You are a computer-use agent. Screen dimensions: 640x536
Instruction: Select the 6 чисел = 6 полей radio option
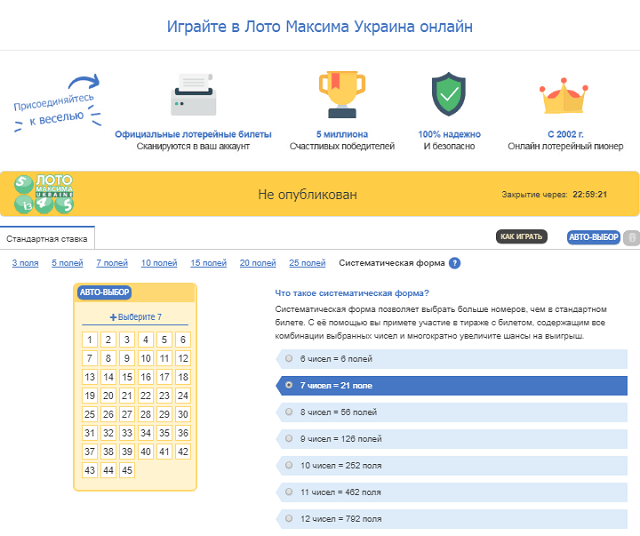click(289, 358)
